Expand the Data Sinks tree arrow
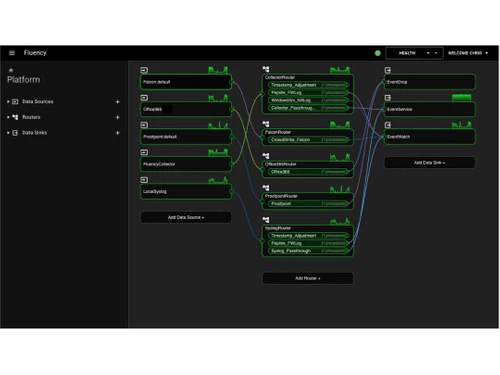The width and height of the screenshot is (500, 375). [8, 133]
